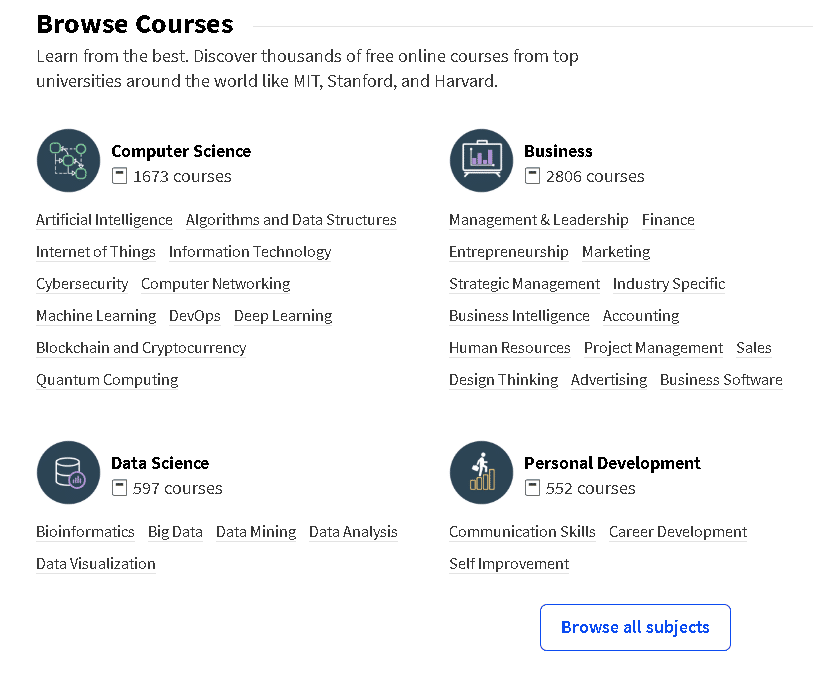
Task: Open Blockchain and Cryptocurrency courses
Action: click(x=141, y=348)
